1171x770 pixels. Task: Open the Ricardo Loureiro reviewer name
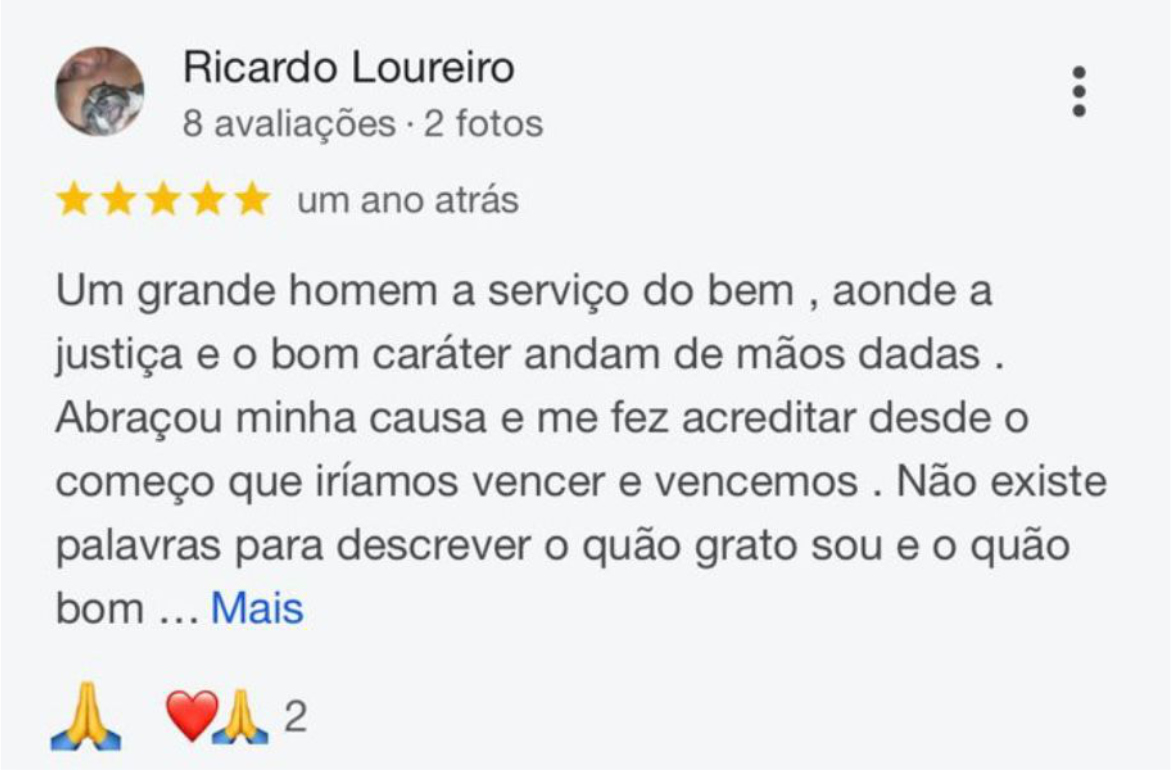(349, 69)
